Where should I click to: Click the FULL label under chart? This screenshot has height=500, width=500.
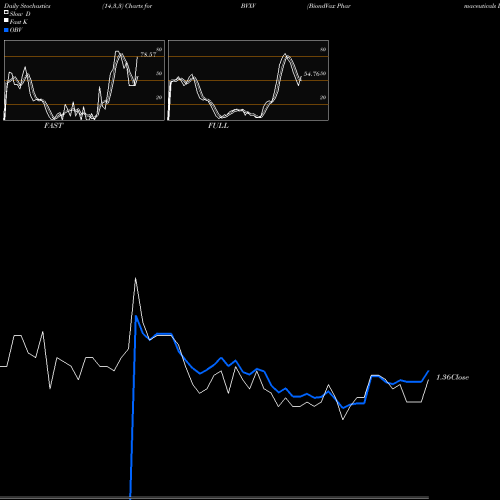coord(218,126)
